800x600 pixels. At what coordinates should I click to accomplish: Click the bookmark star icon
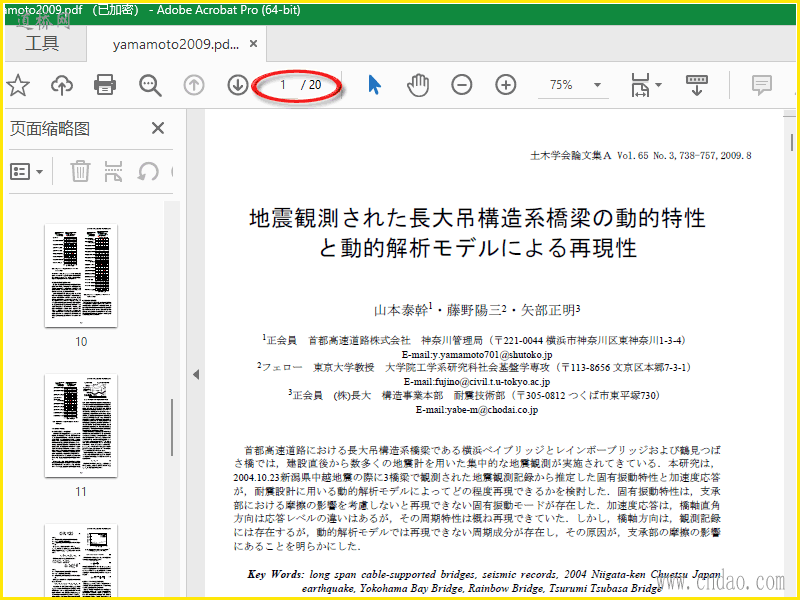click(x=16, y=85)
